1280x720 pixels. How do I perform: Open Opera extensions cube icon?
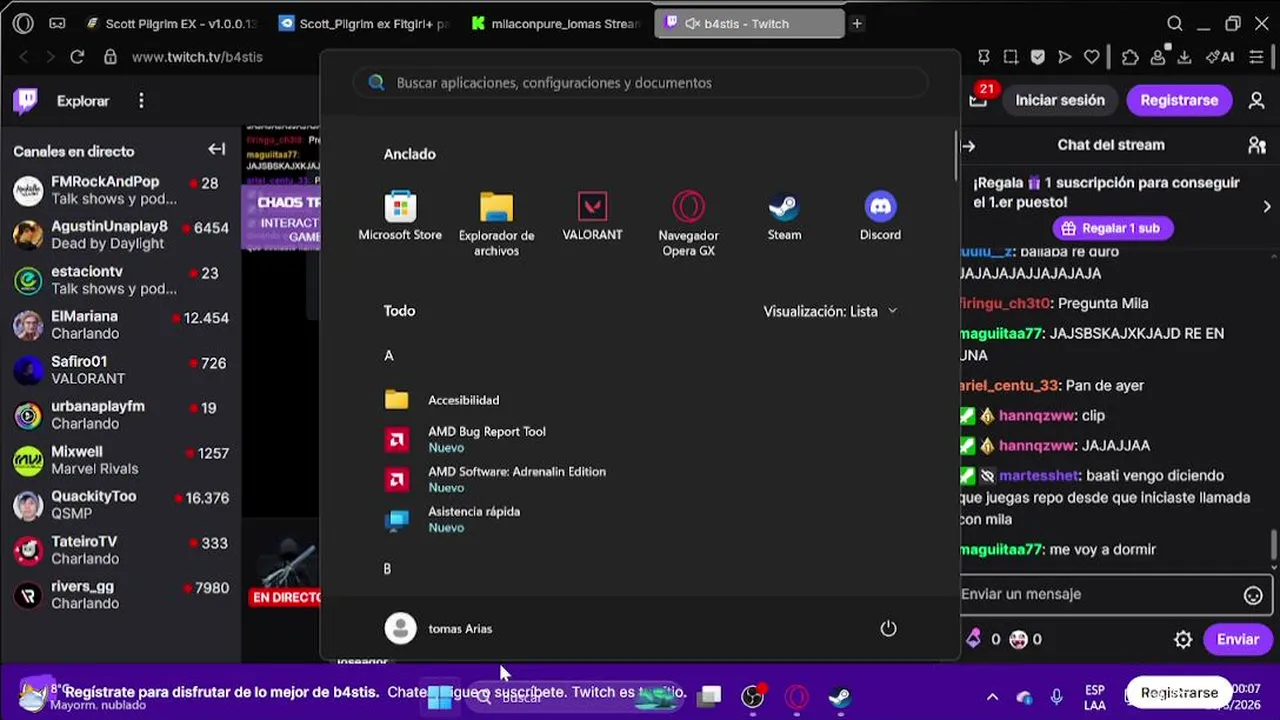pyautogui.click(x=1130, y=57)
